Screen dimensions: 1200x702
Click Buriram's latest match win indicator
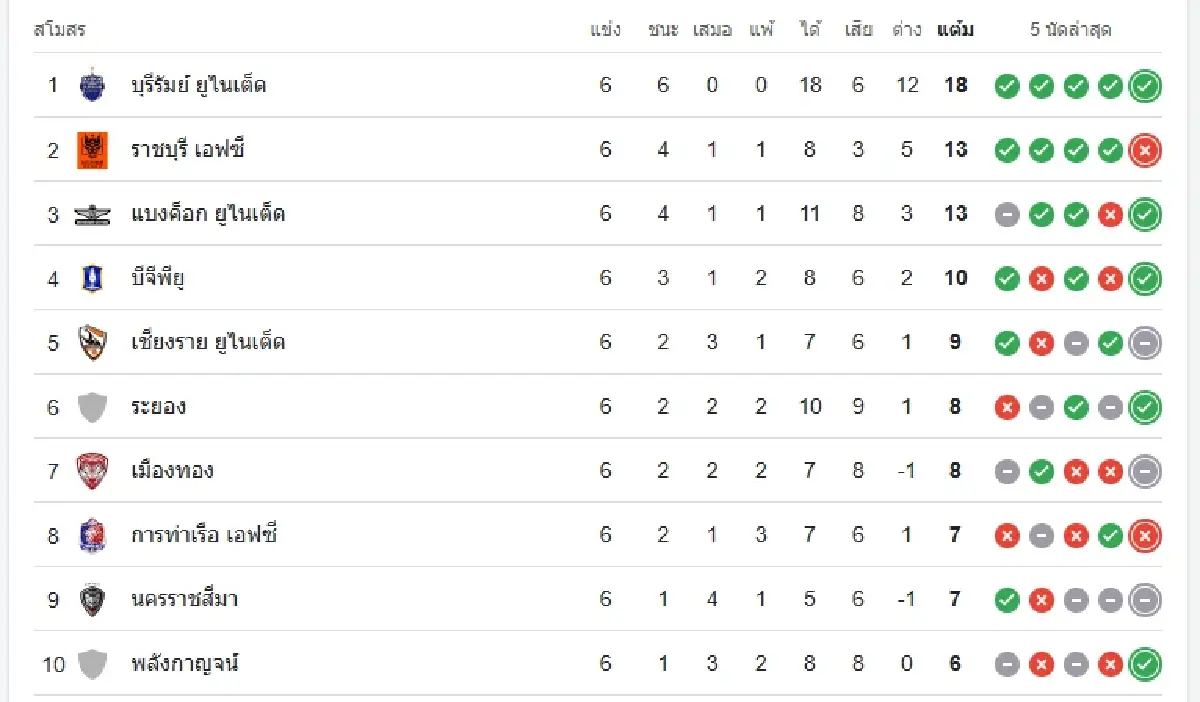point(1145,86)
